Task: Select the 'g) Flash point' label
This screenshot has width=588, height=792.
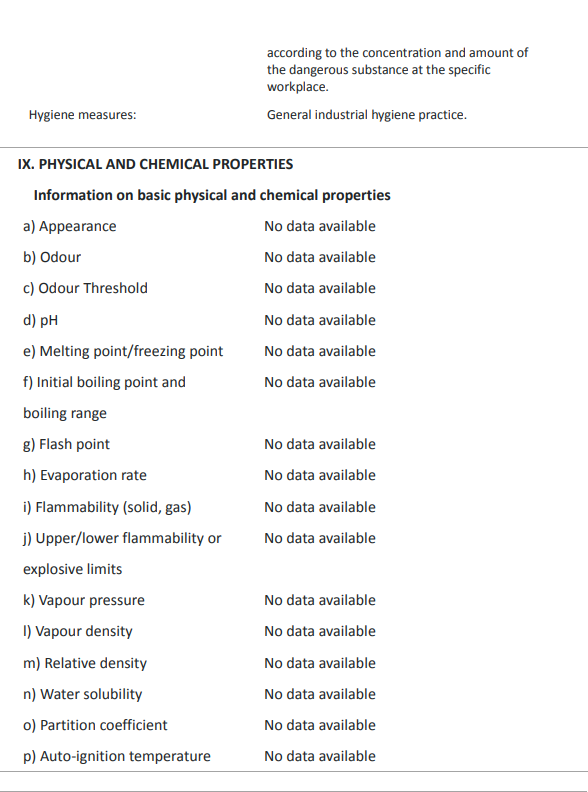Action: 66,444
